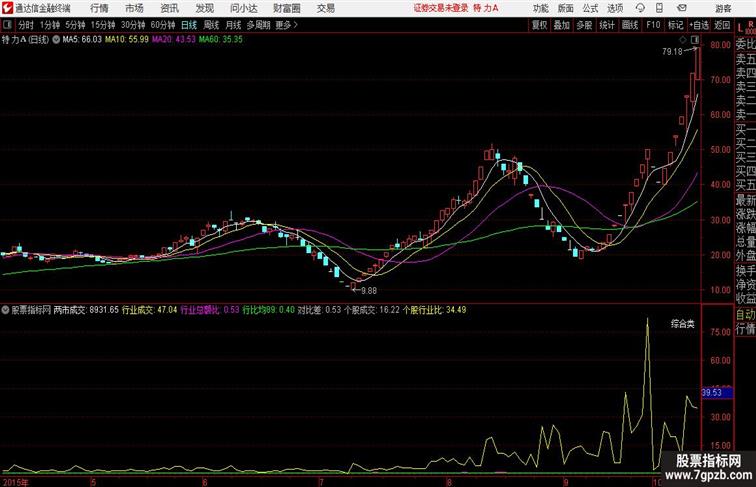Click the 行比均89: 0.40 value
756x487 pixels.
click(268, 310)
